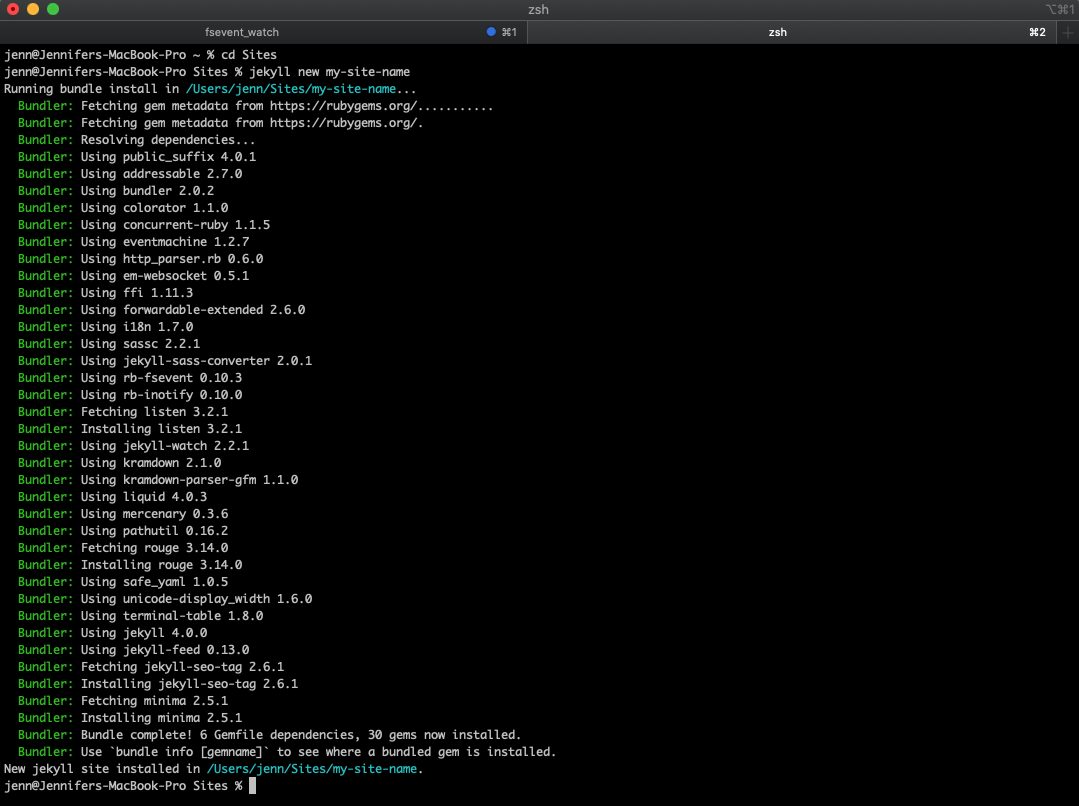Click 'Using colorator 1.1.0' line
The width and height of the screenshot is (1079, 806).
coord(154,208)
